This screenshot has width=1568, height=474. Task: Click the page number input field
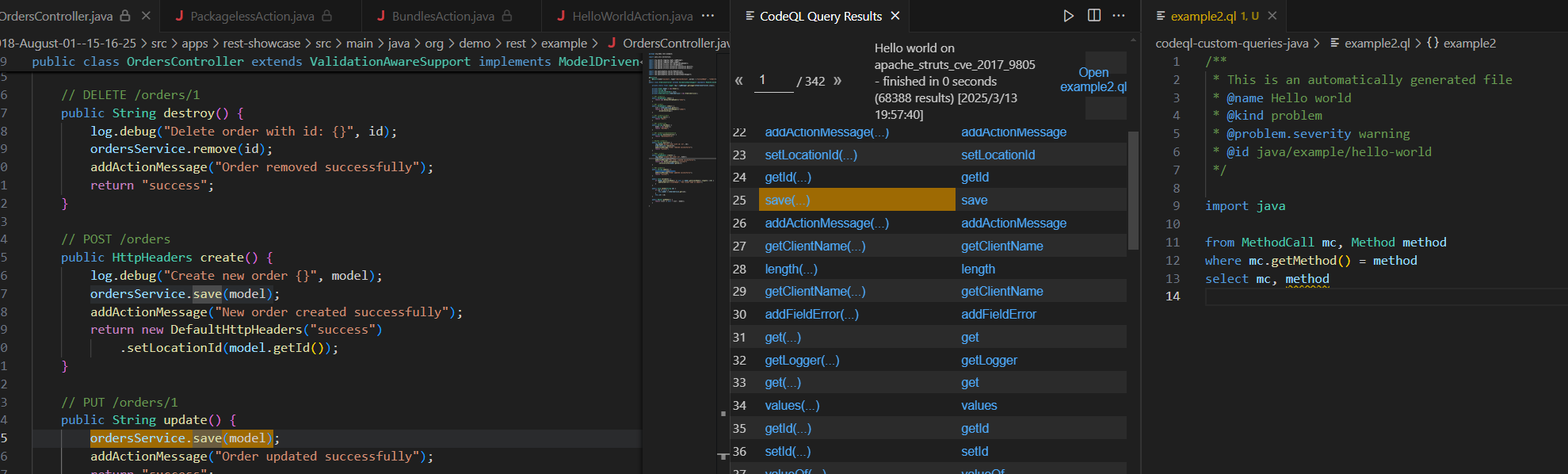point(773,80)
